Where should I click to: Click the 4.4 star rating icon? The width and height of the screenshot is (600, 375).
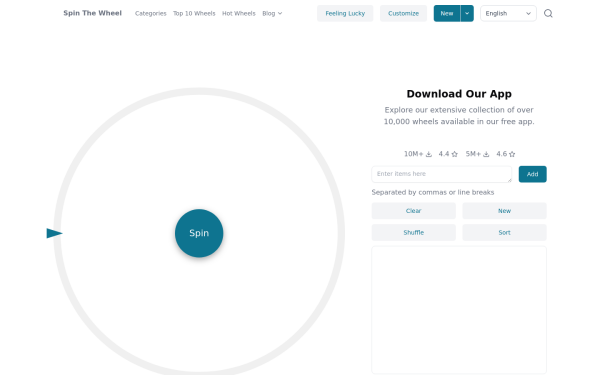[x=454, y=154]
